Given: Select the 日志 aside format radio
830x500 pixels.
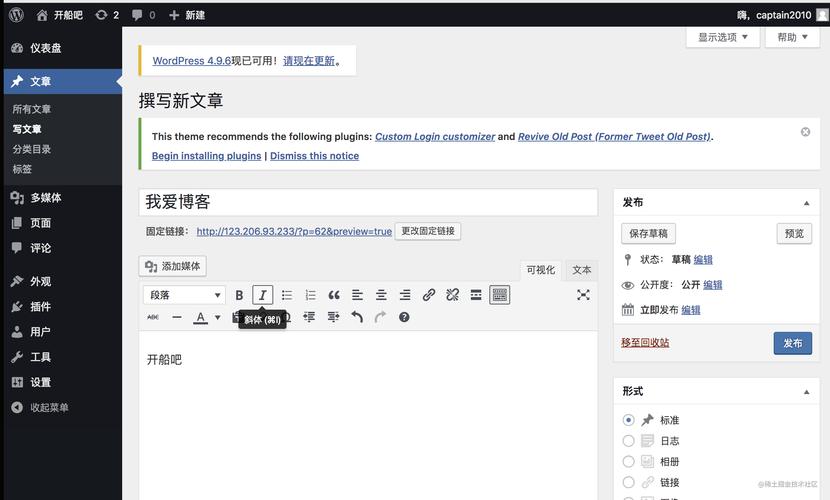Looking at the screenshot, I should (628, 441).
